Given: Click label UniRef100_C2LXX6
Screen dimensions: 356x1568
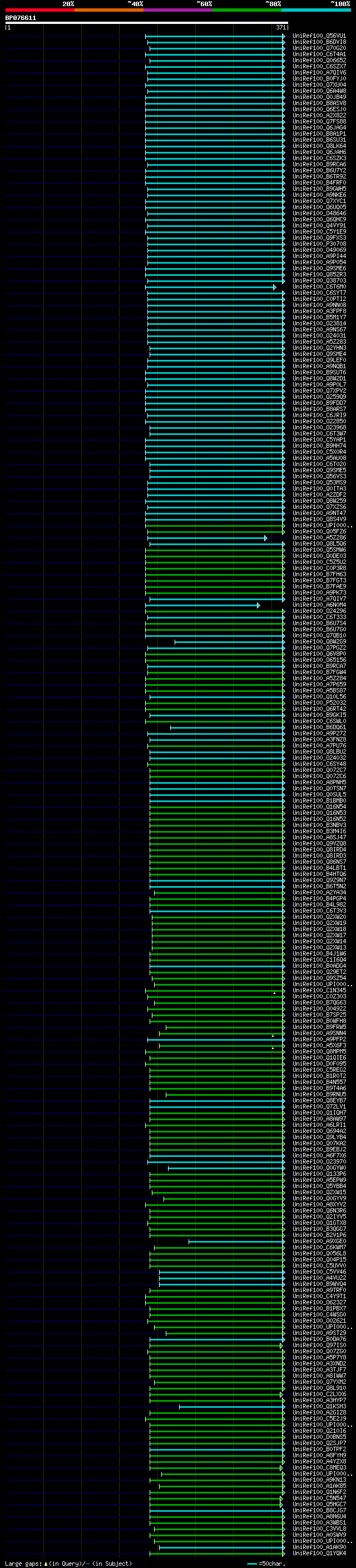Looking at the screenshot, I should [319, 1394].
